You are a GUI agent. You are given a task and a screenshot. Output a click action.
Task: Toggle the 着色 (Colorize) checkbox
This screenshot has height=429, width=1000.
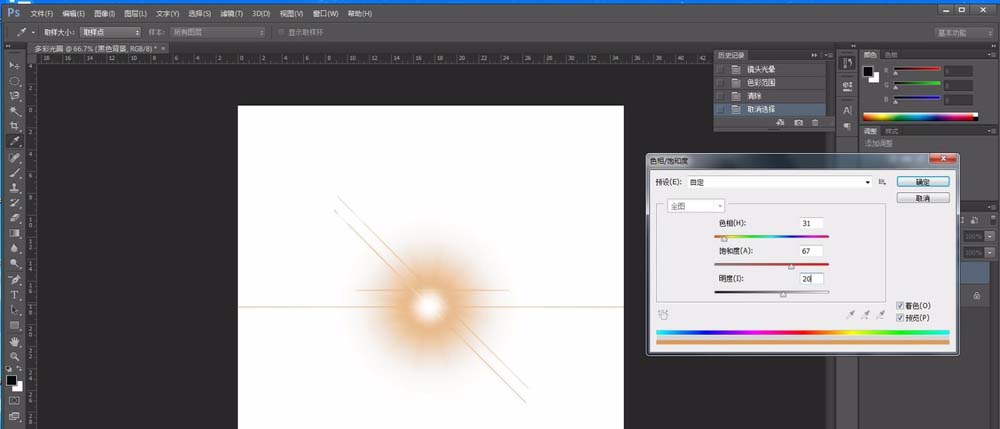[901, 305]
